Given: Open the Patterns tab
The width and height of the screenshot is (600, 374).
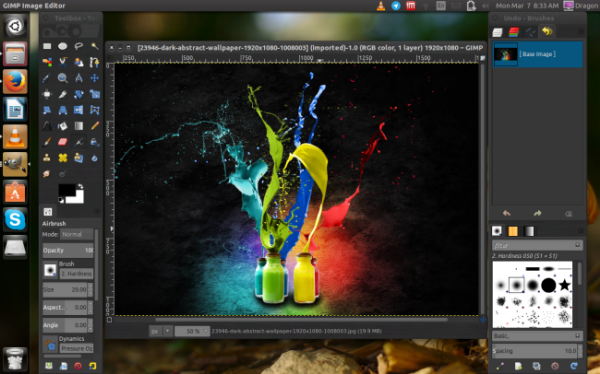Looking at the screenshot, I should coord(513,231).
